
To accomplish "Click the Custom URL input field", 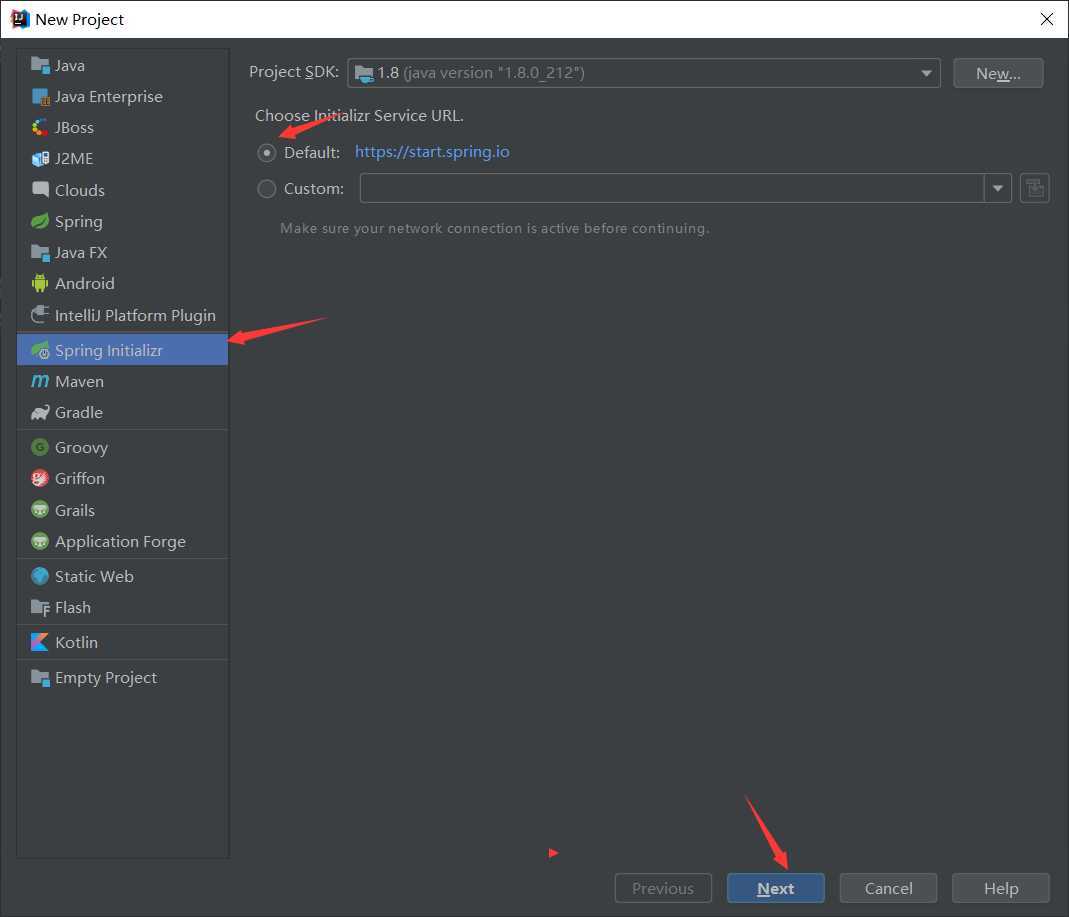I will 672,188.
